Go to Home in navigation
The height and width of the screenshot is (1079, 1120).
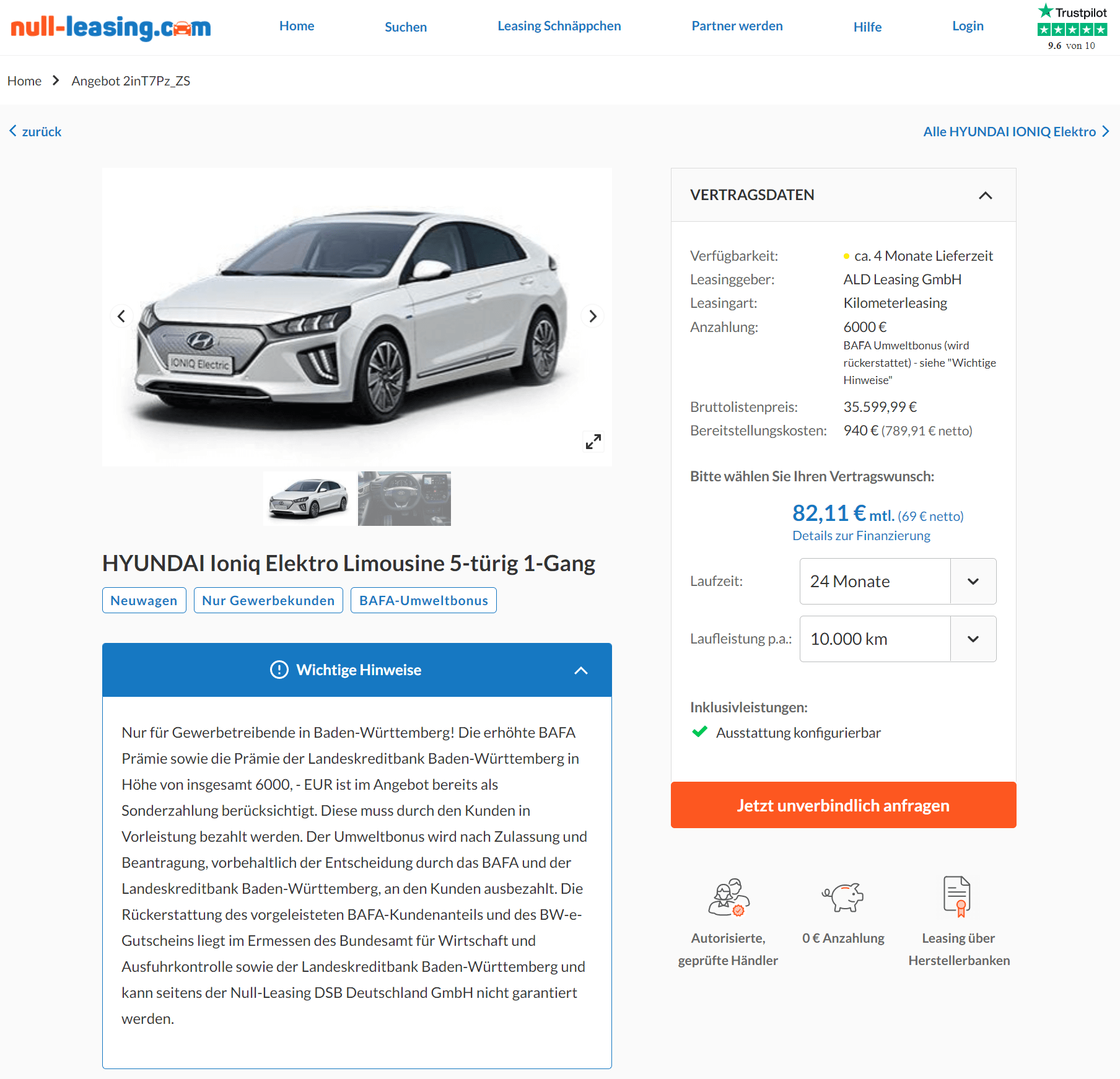coord(297,26)
